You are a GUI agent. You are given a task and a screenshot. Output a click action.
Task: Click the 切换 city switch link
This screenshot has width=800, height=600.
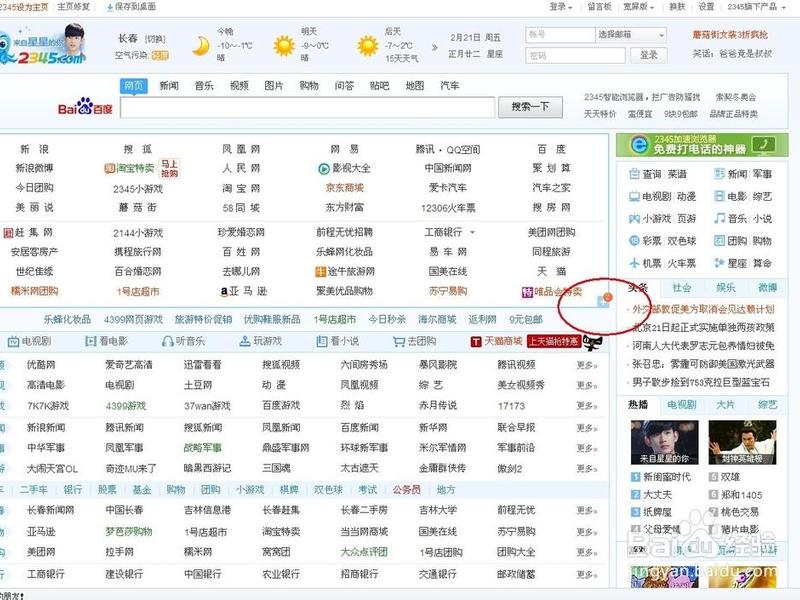pyautogui.click(x=155, y=39)
